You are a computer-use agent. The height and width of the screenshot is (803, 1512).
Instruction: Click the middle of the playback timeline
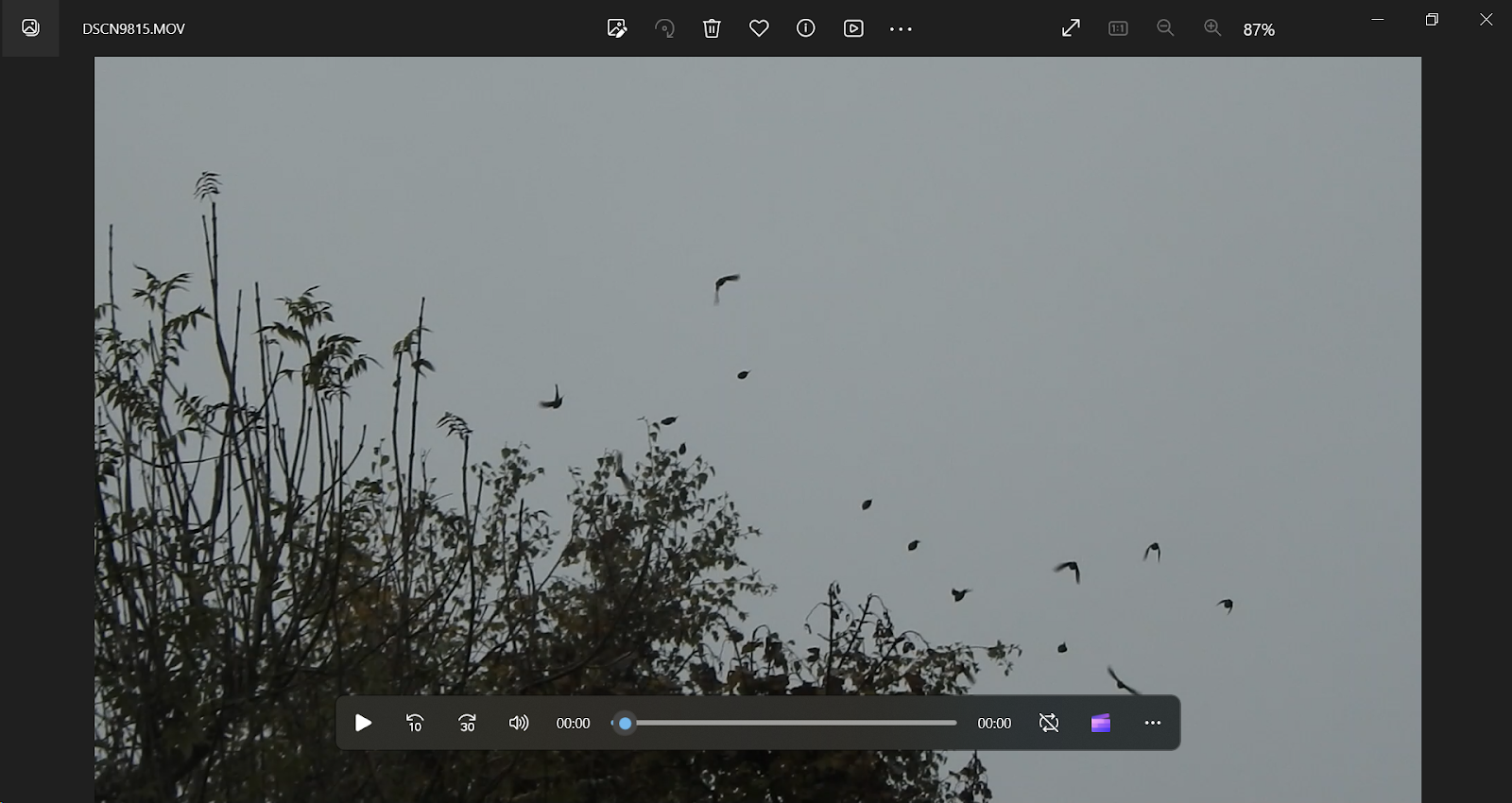pyautogui.click(x=784, y=723)
